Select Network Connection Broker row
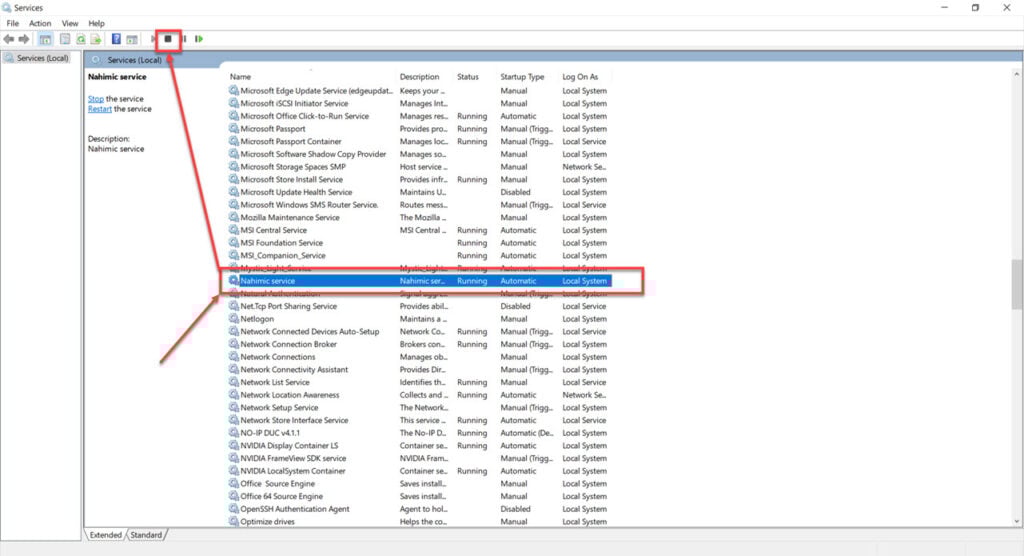Screen dimensions: 1024x556 pyautogui.click(x=419, y=344)
